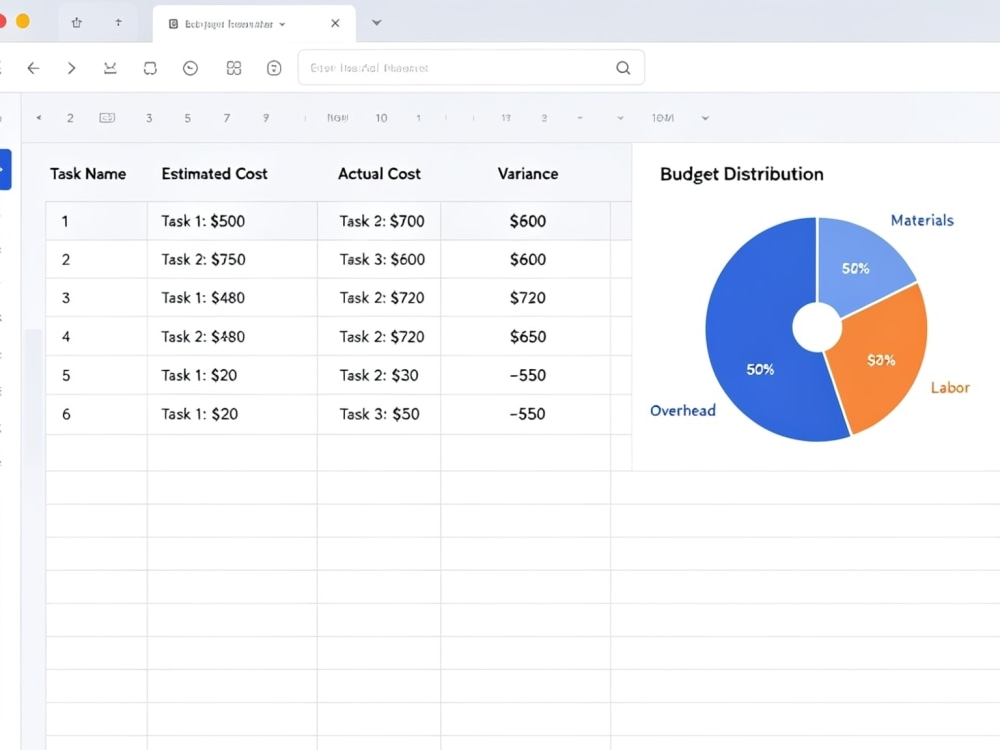Click the Task Name column header

pos(88,173)
